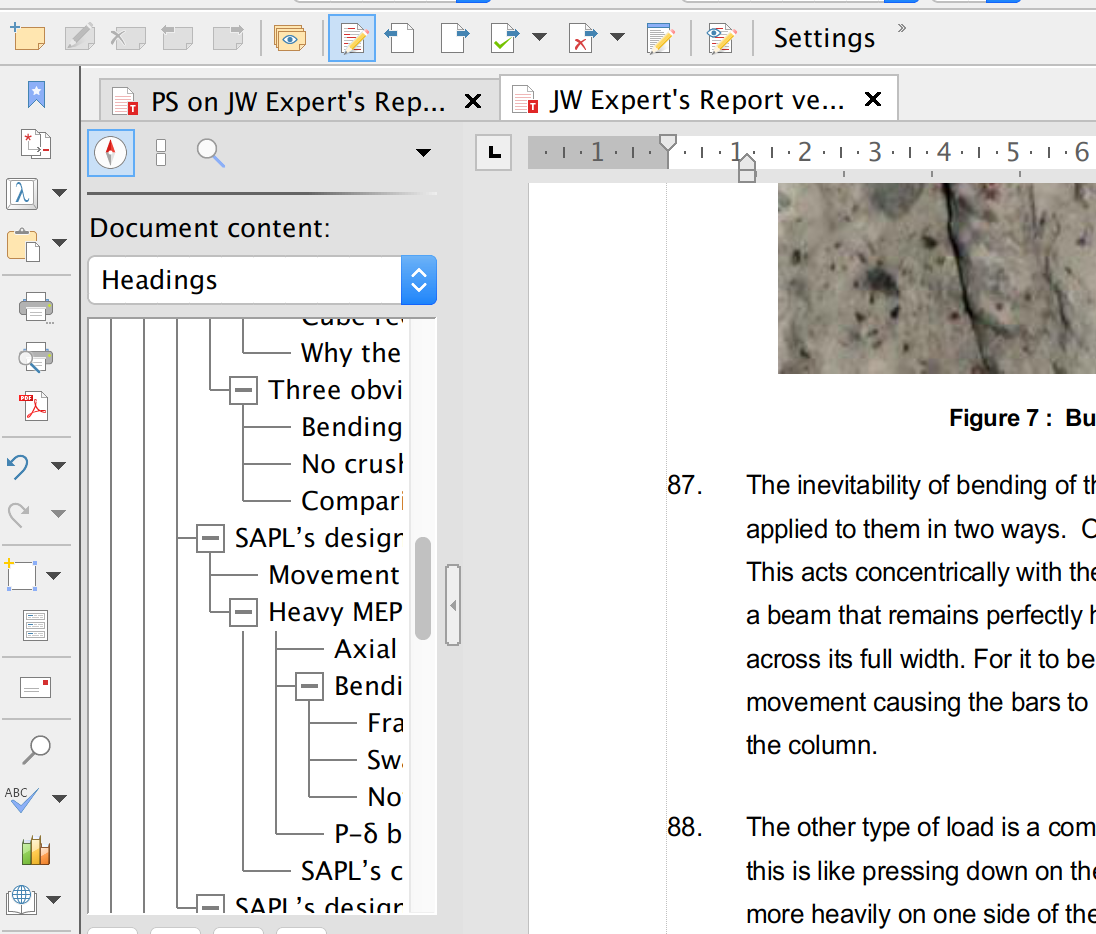
Task: Click the navigator panel vertical scrollbar thumb
Action: point(423,588)
